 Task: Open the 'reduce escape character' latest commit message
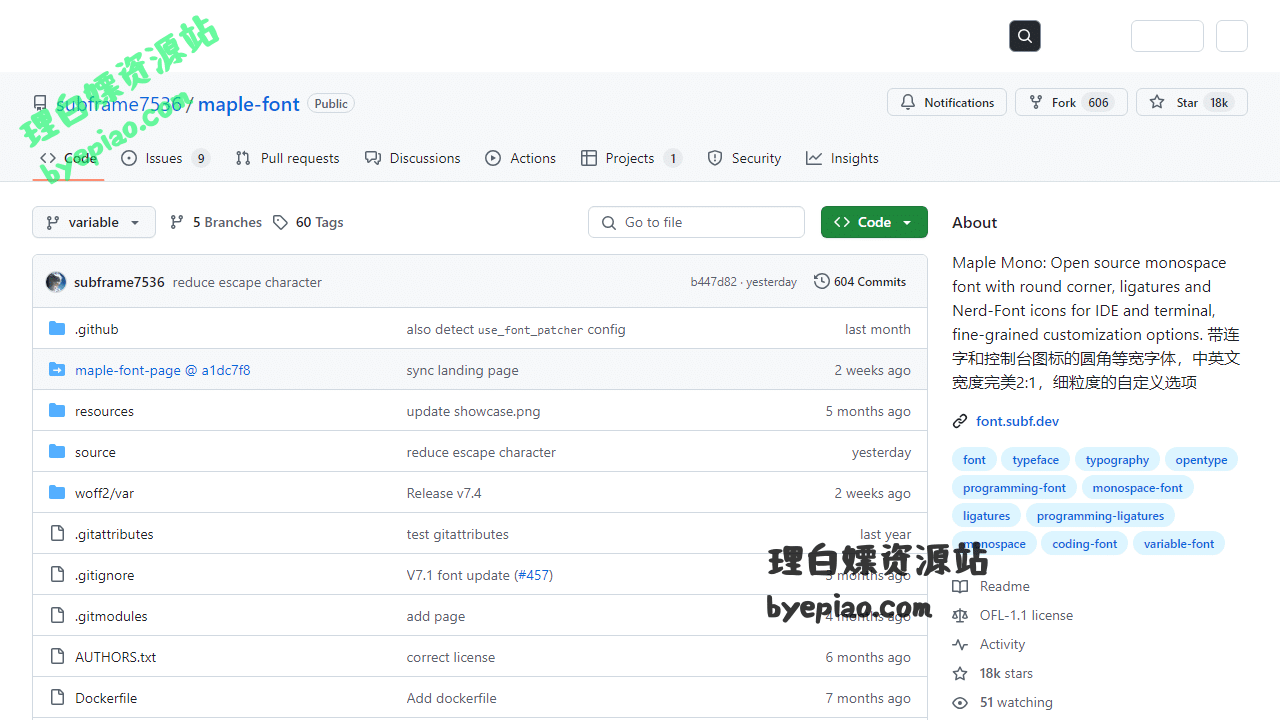click(247, 282)
